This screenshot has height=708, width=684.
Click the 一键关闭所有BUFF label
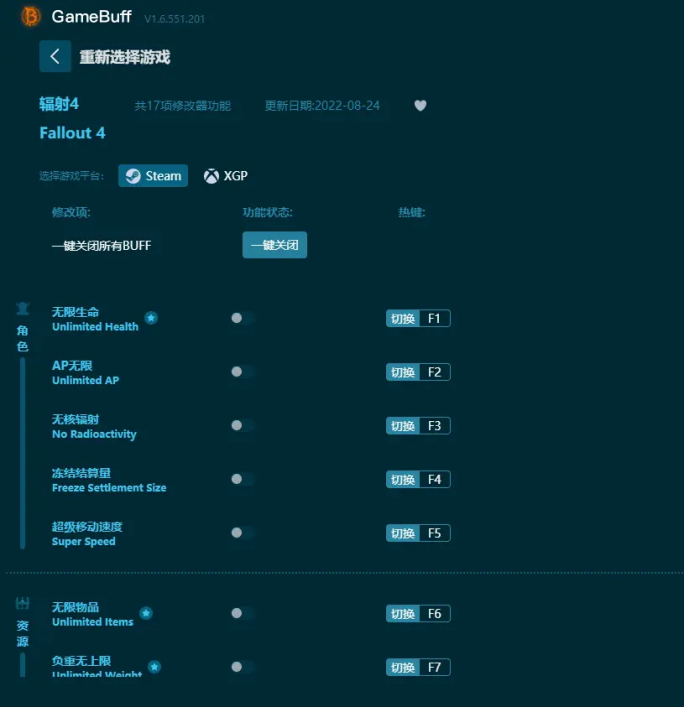[102, 246]
